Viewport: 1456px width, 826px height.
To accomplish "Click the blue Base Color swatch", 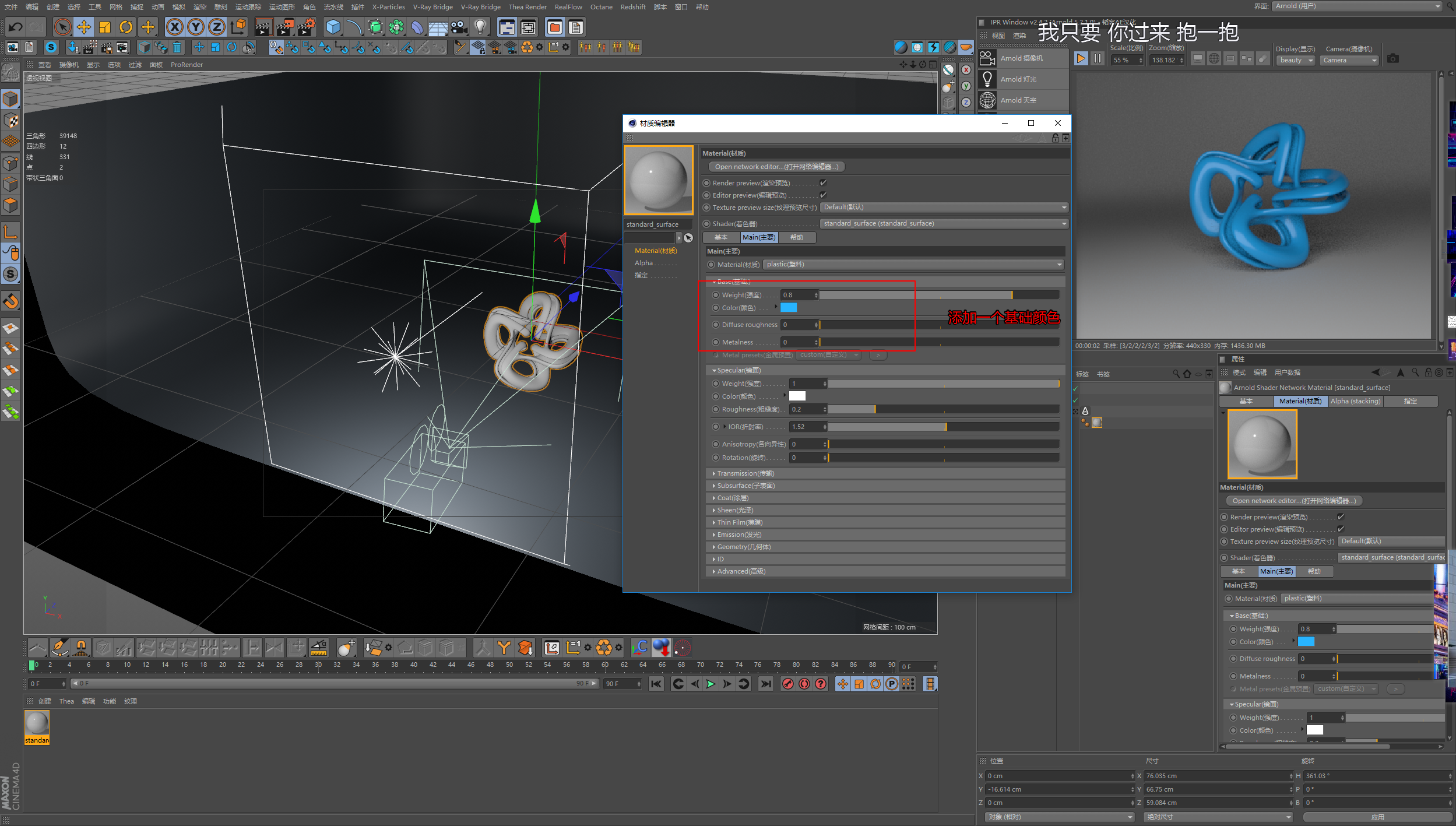I will click(789, 308).
